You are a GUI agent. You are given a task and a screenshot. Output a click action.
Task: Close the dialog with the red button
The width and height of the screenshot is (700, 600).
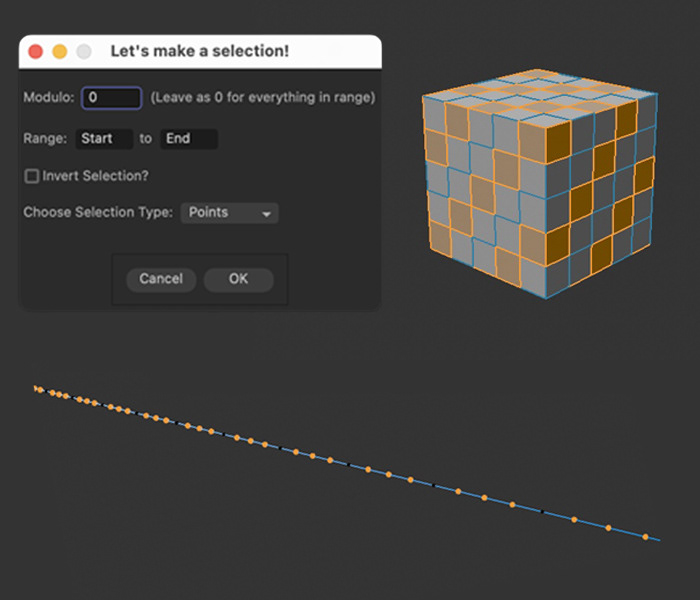(36, 51)
